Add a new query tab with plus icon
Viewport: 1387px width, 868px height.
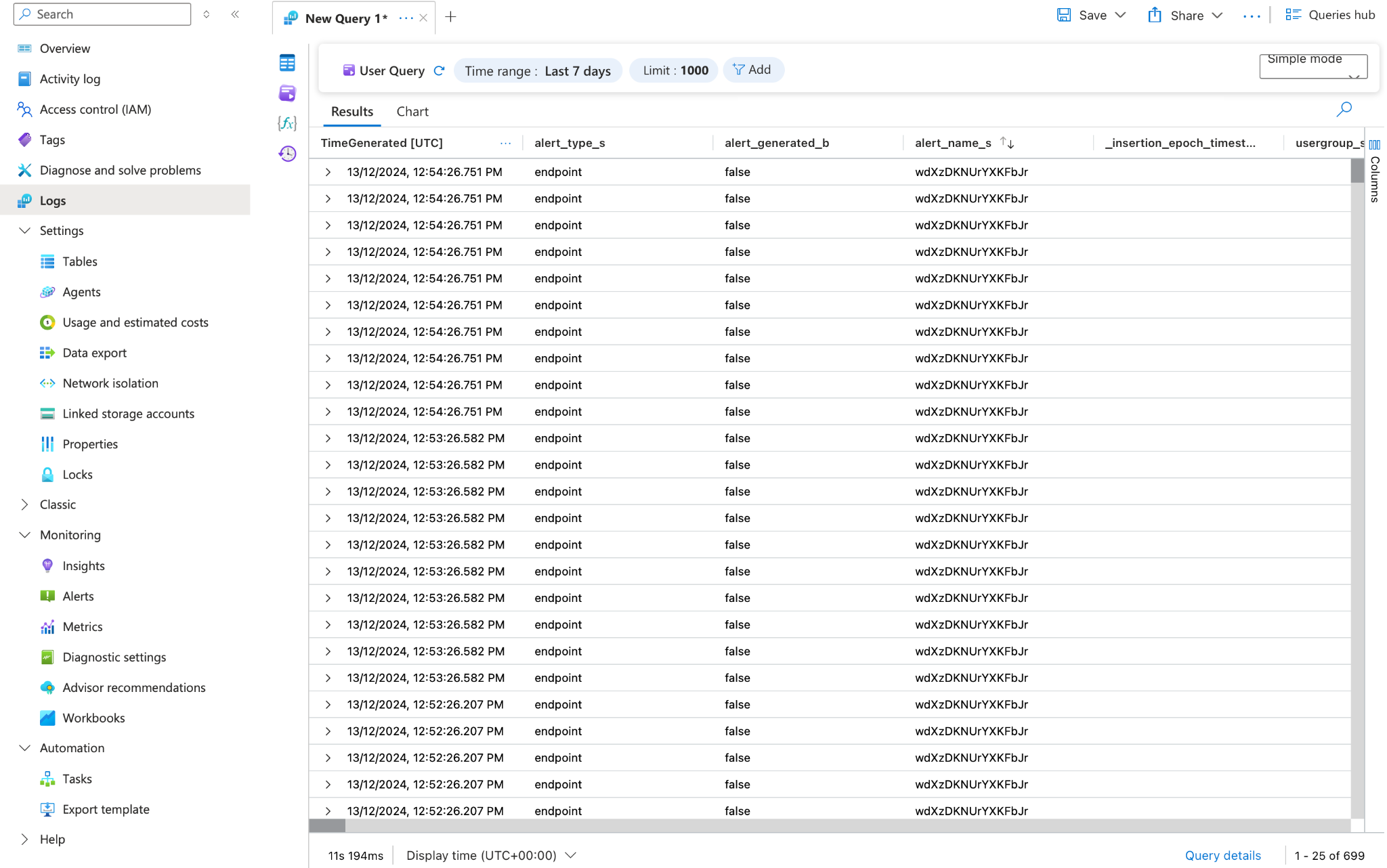pyautogui.click(x=450, y=18)
